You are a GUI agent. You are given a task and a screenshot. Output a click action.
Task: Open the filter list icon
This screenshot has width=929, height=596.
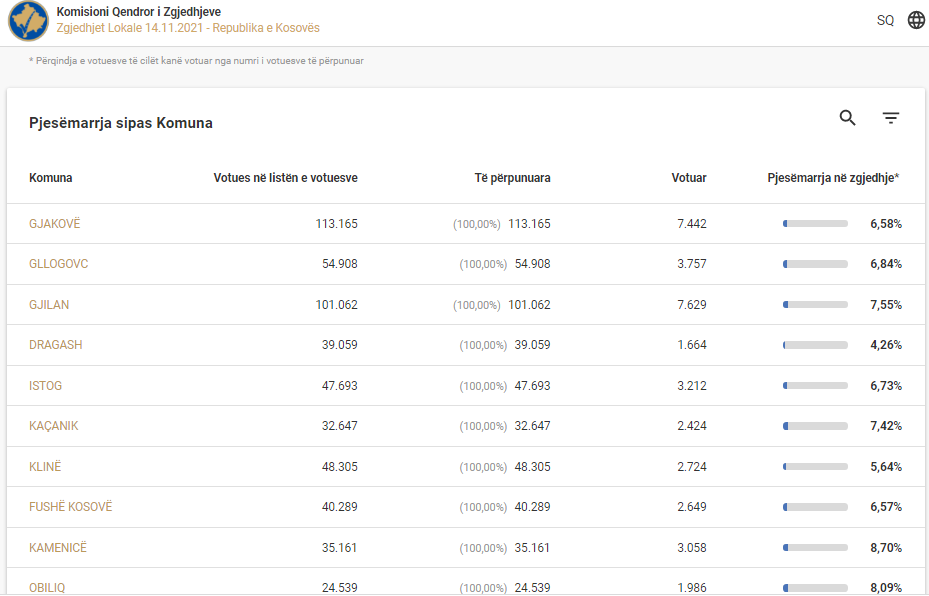pyautogui.click(x=890, y=118)
